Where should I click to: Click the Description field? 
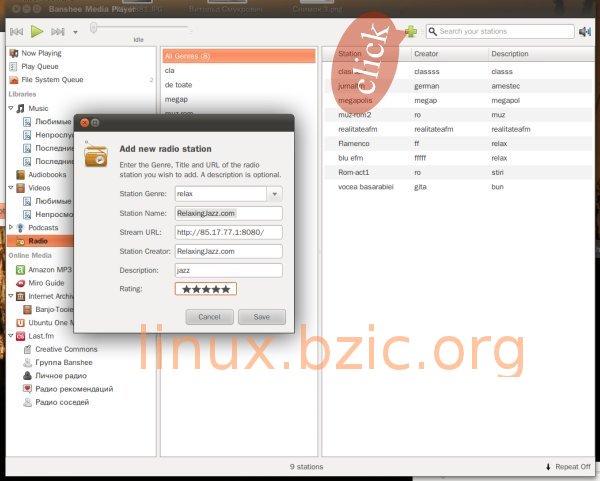[x=229, y=270]
